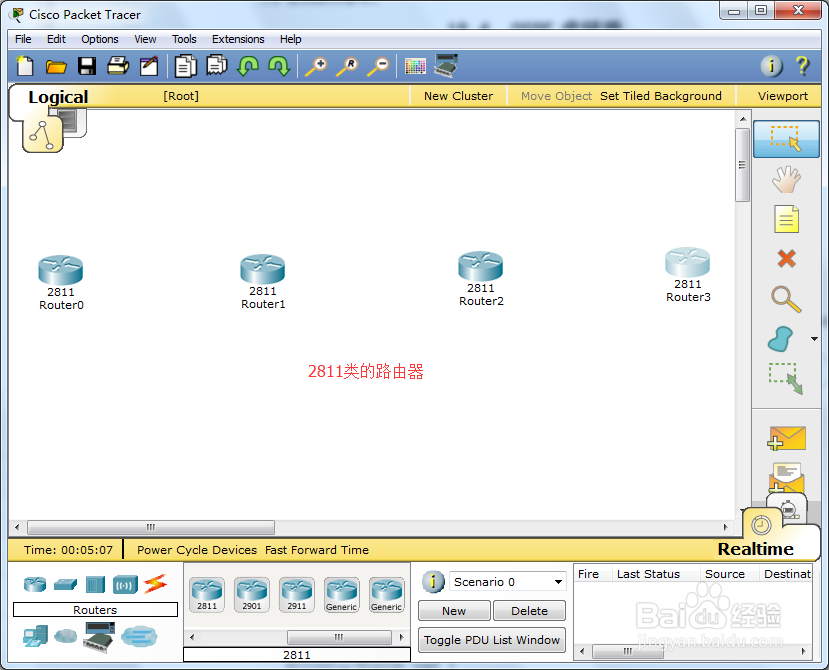Open the Help menu
This screenshot has width=829, height=670.
(x=290, y=39)
